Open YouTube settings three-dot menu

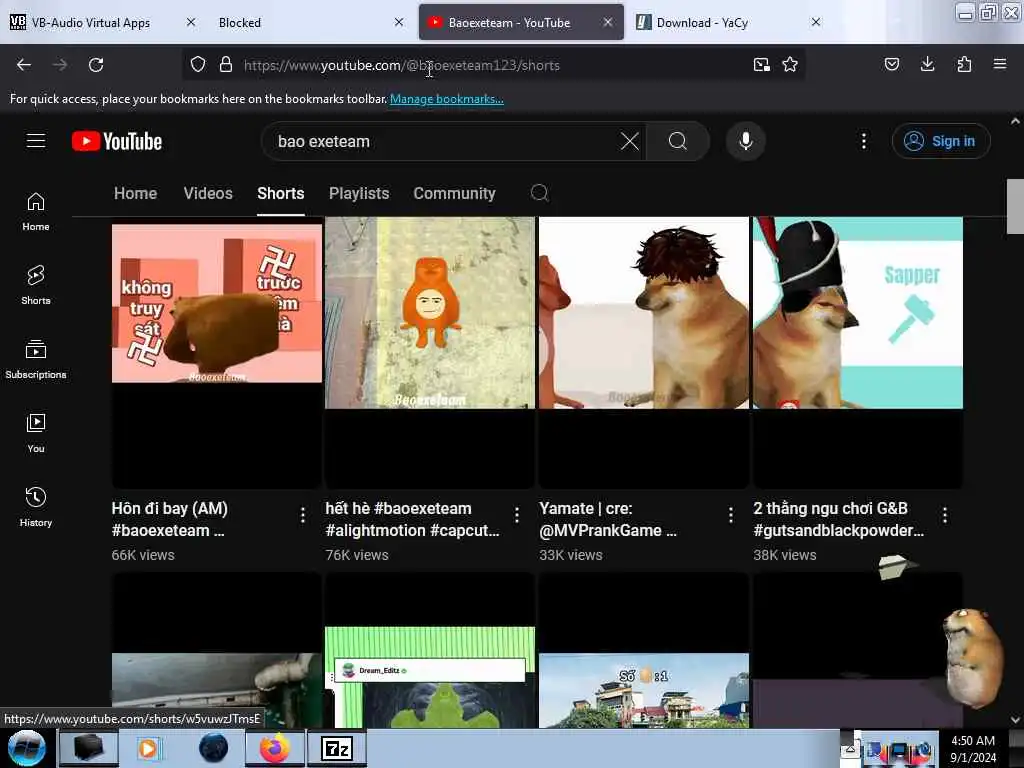coord(864,141)
